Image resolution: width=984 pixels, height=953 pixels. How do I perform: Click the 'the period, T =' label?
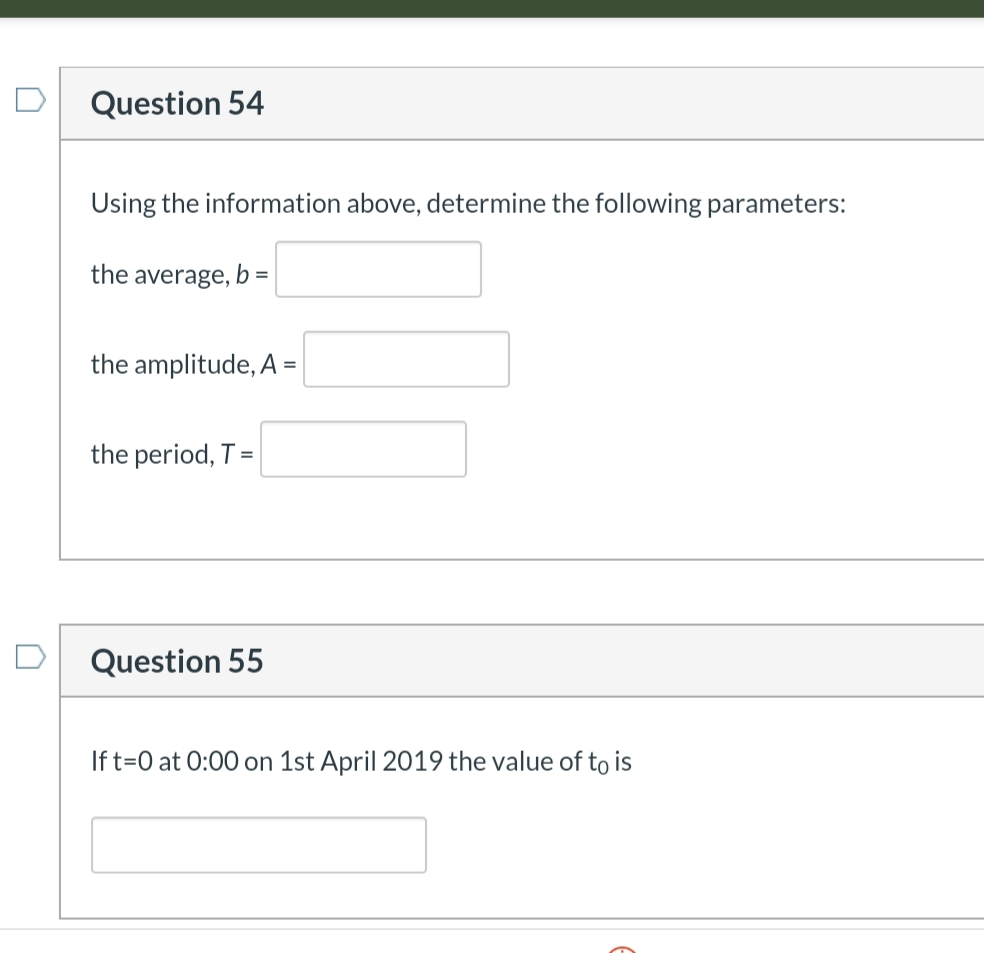pos(172,454)
